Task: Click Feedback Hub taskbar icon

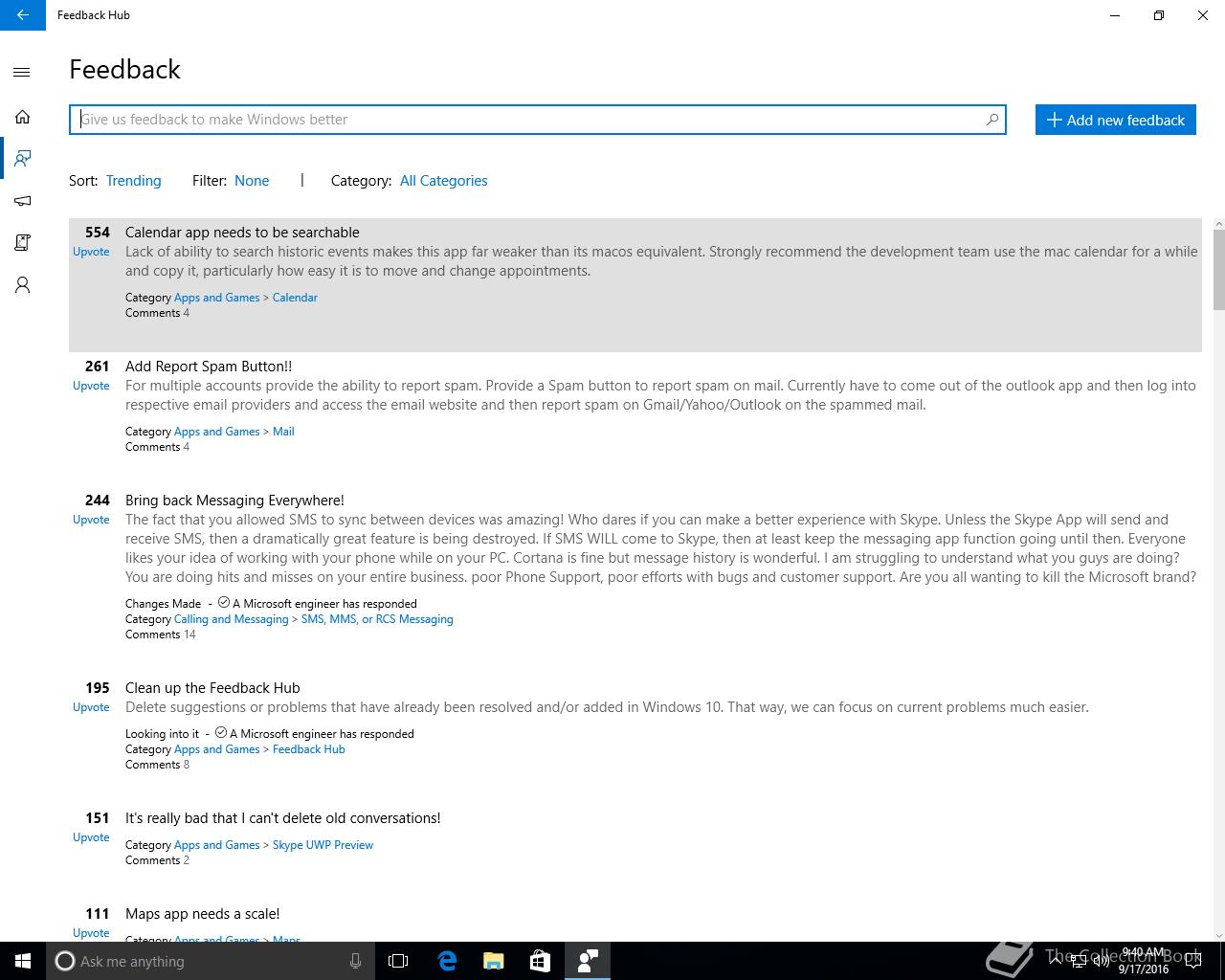Action: 587,961
